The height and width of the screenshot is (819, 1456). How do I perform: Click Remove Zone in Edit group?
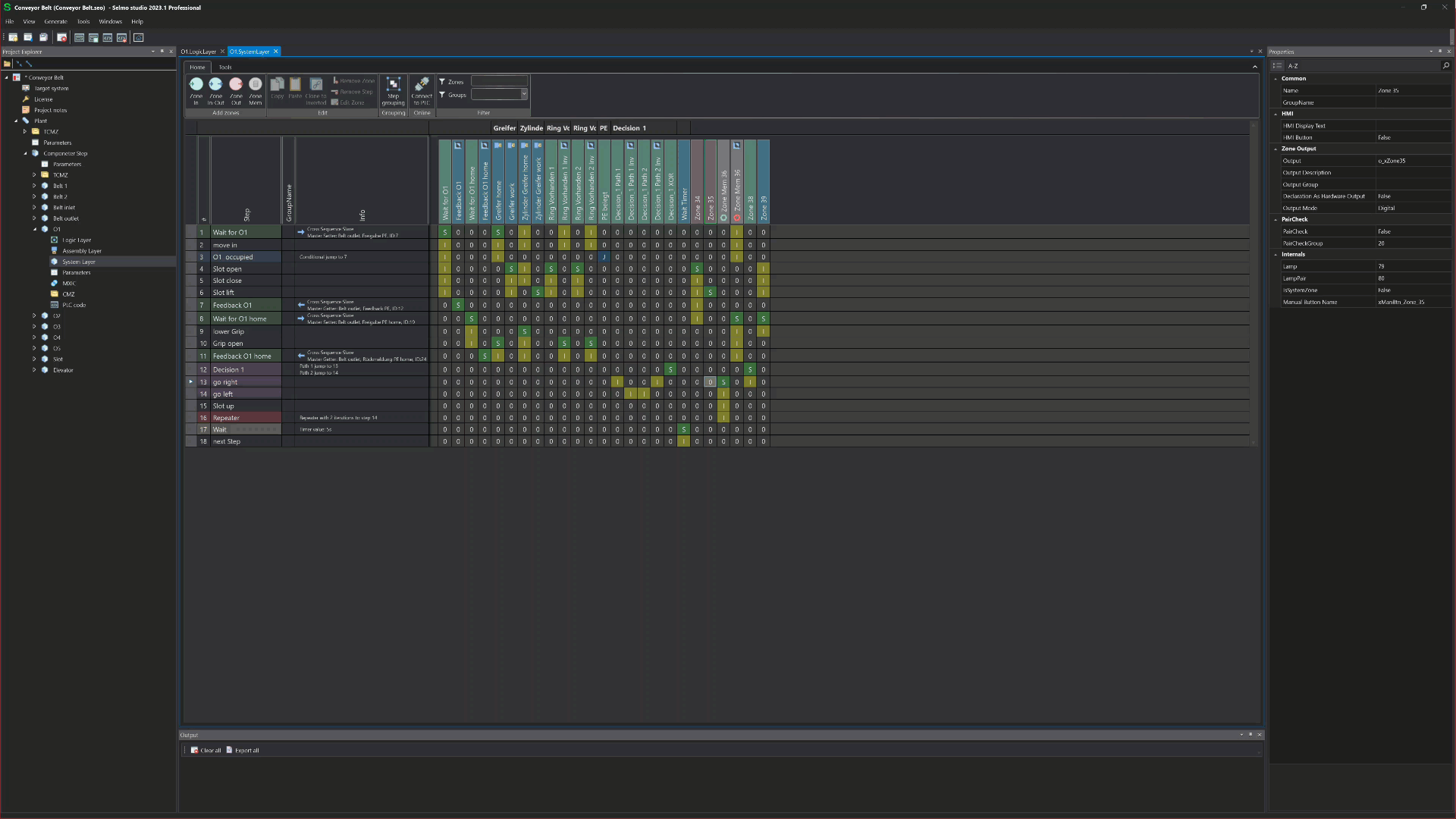pos(353,81)
